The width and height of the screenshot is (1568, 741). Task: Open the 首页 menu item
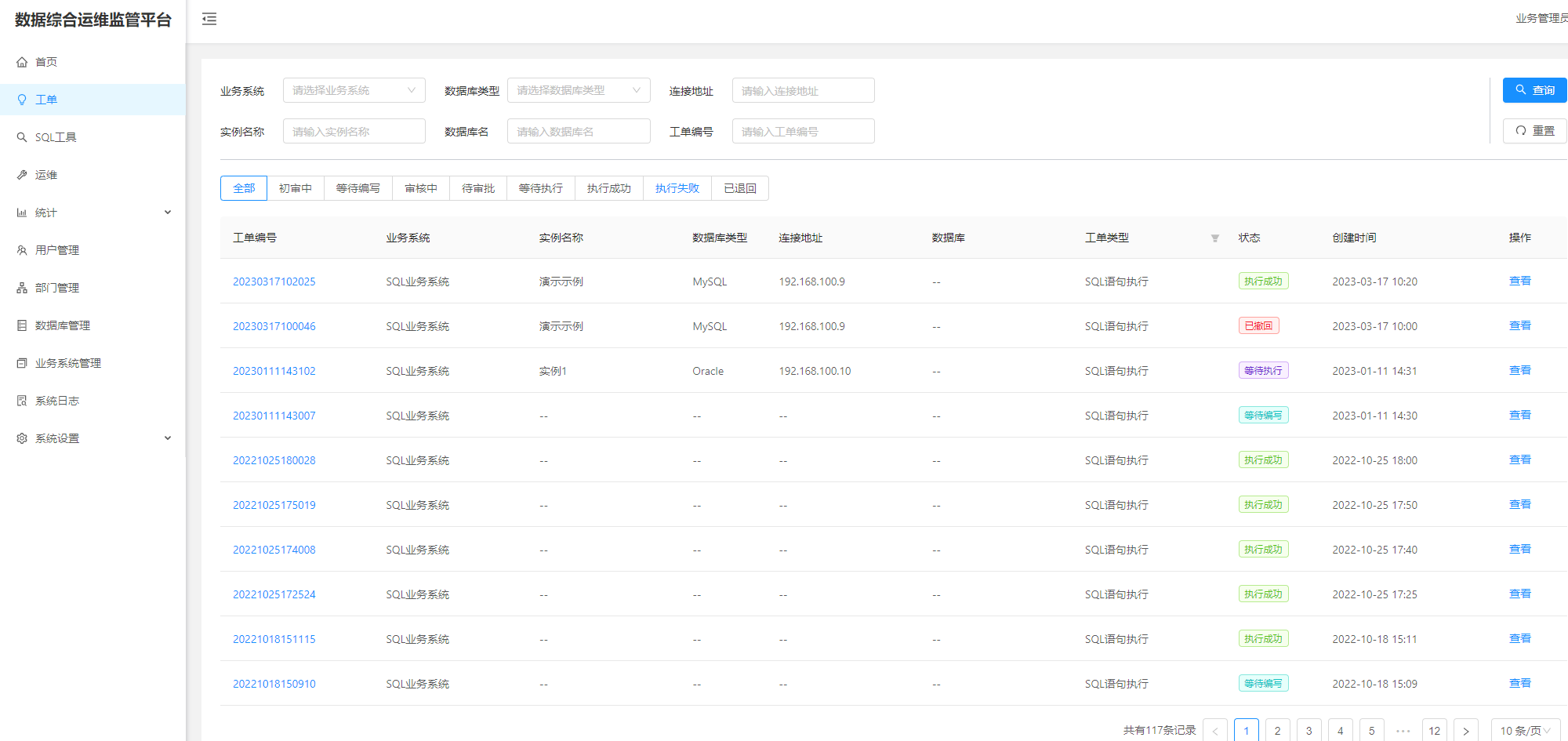point(93,62)
